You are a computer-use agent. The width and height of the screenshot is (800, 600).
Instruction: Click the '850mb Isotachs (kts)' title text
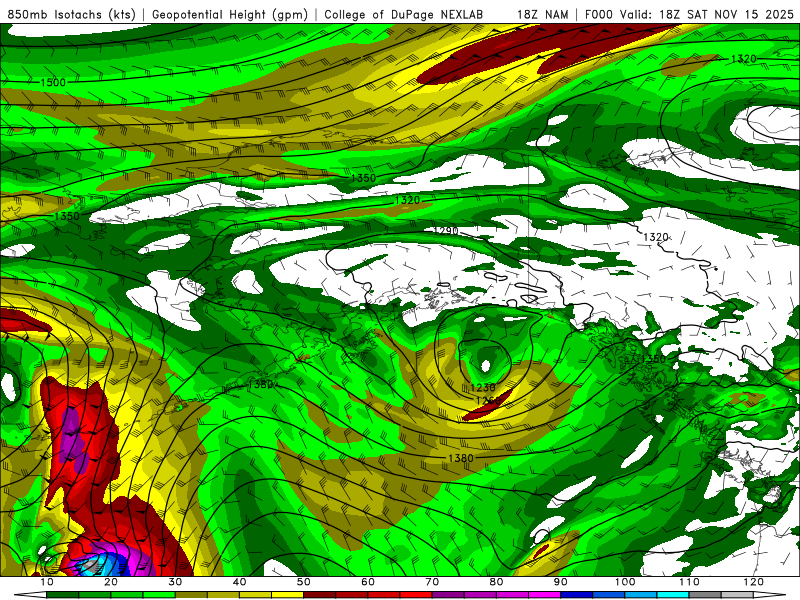click(71, 14)
